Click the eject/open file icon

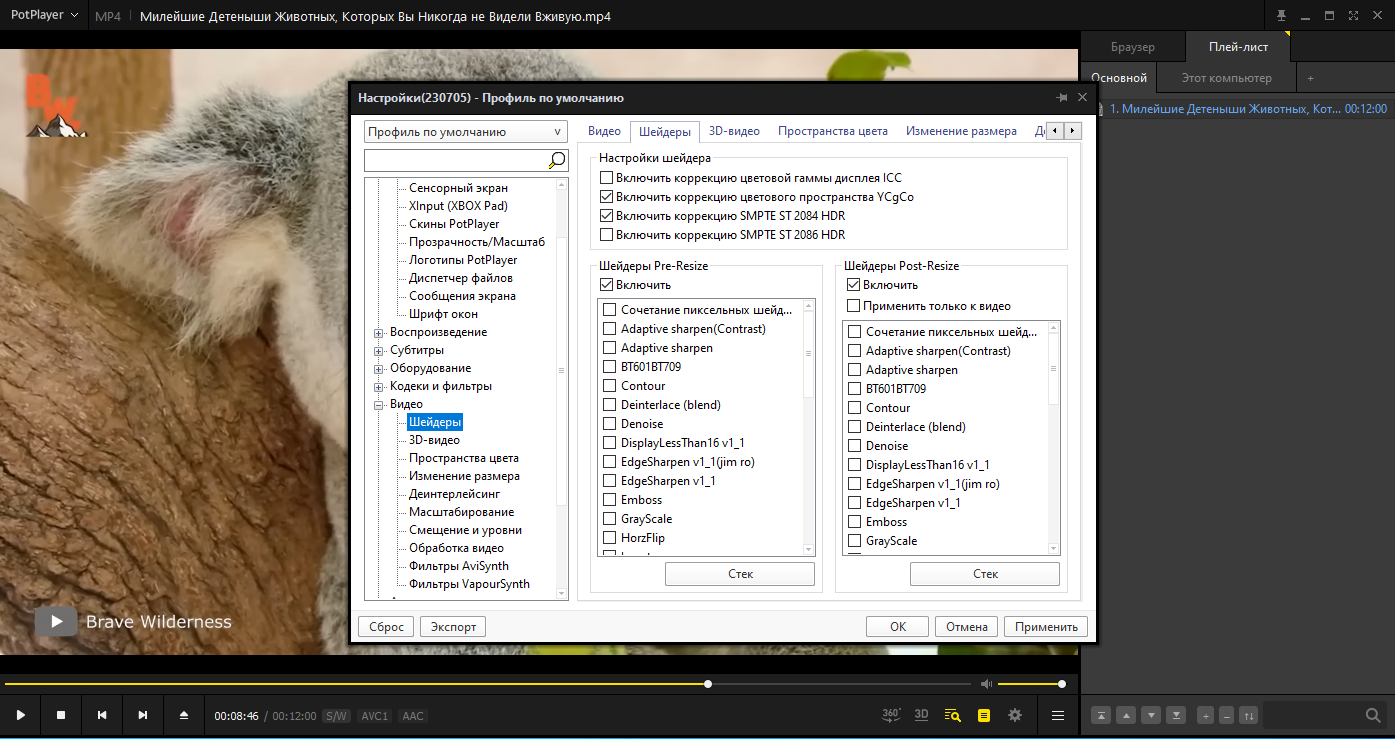click(183, 715)
